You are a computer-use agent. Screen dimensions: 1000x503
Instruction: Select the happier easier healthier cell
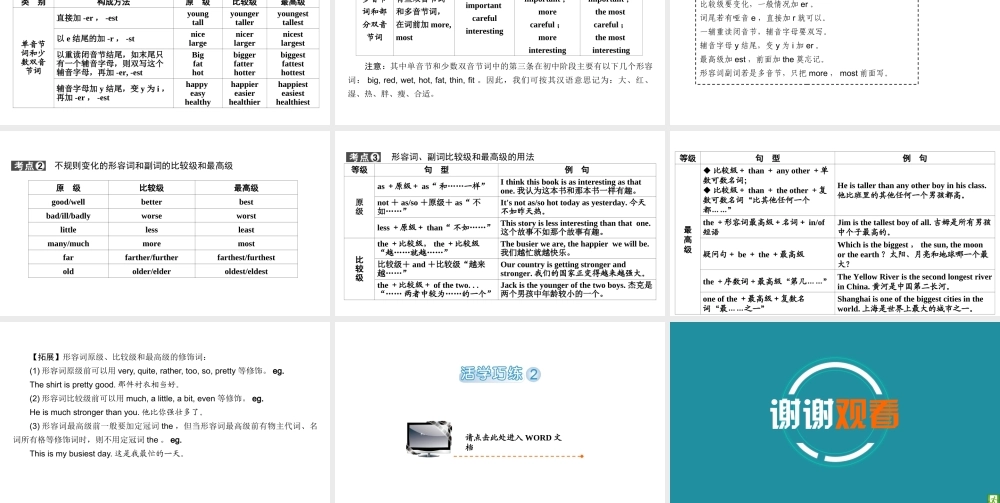[244, 93]
